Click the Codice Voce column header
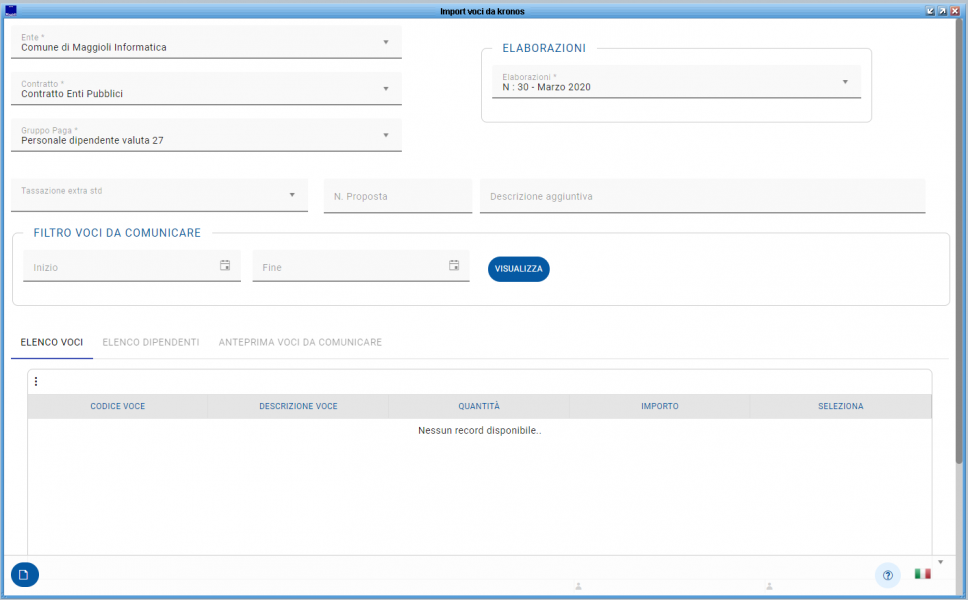 click(x=118, y=406)
